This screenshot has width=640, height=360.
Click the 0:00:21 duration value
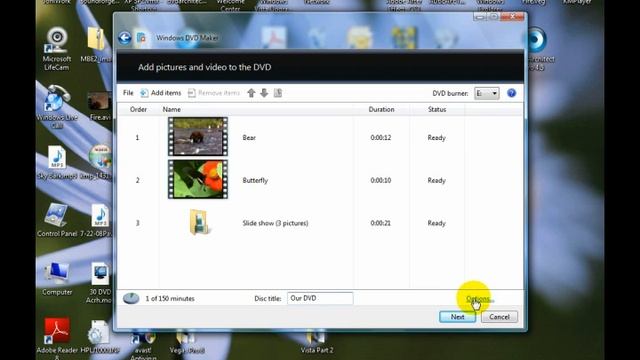pos(380,223)
